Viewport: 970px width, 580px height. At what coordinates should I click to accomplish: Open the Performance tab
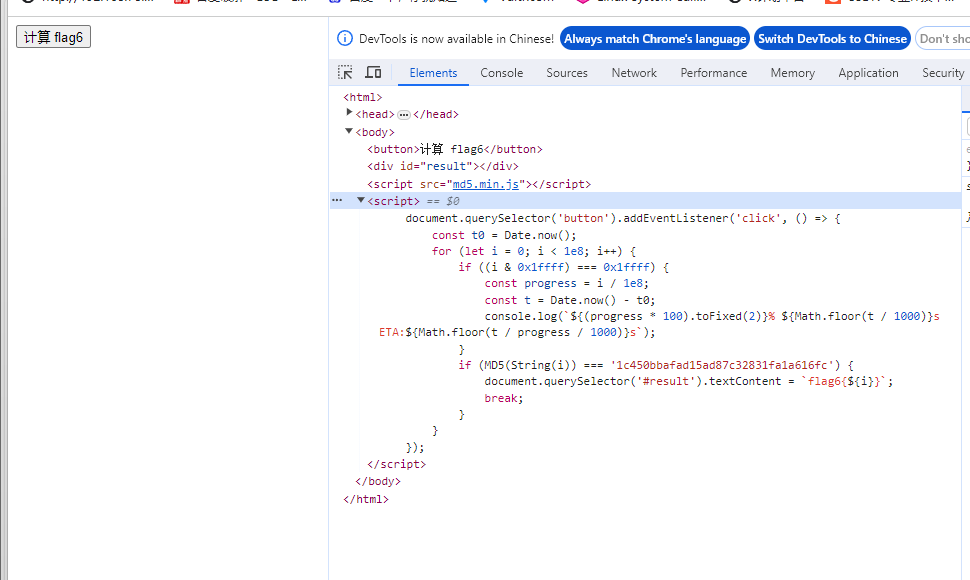click(x=714, y=73)
